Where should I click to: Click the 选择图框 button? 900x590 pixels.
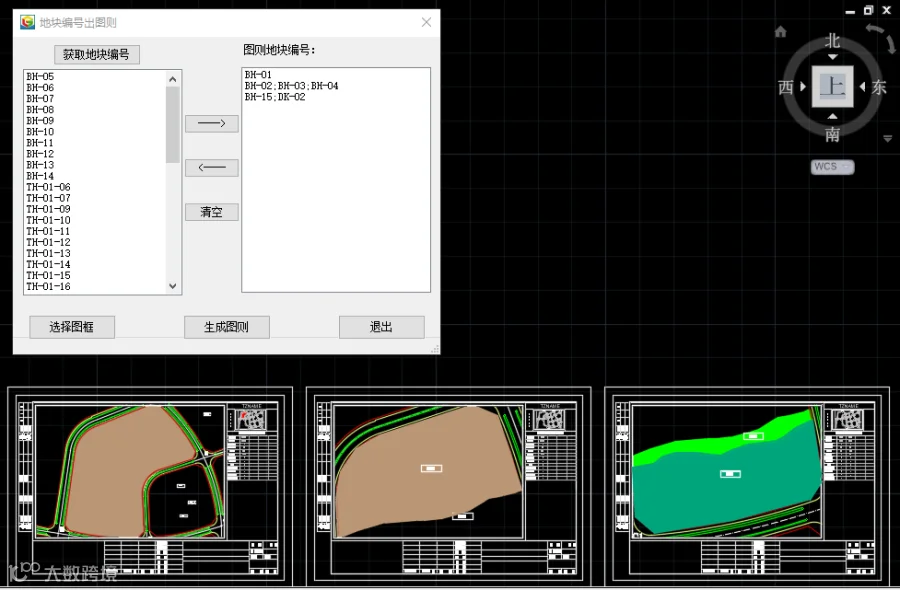click(x=72, y=327)
